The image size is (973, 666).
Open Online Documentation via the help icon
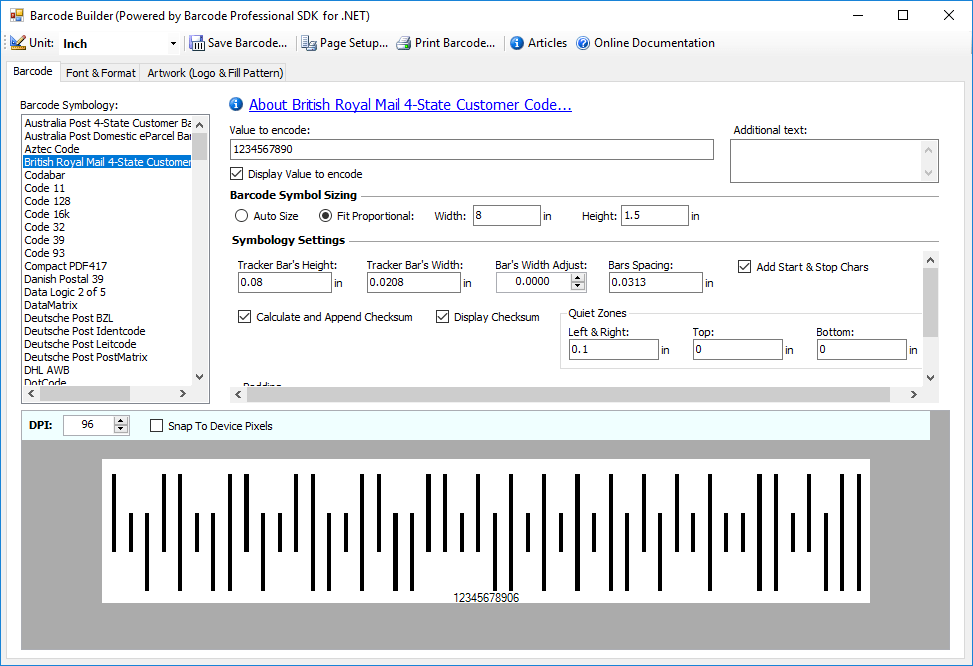(584, 43)
